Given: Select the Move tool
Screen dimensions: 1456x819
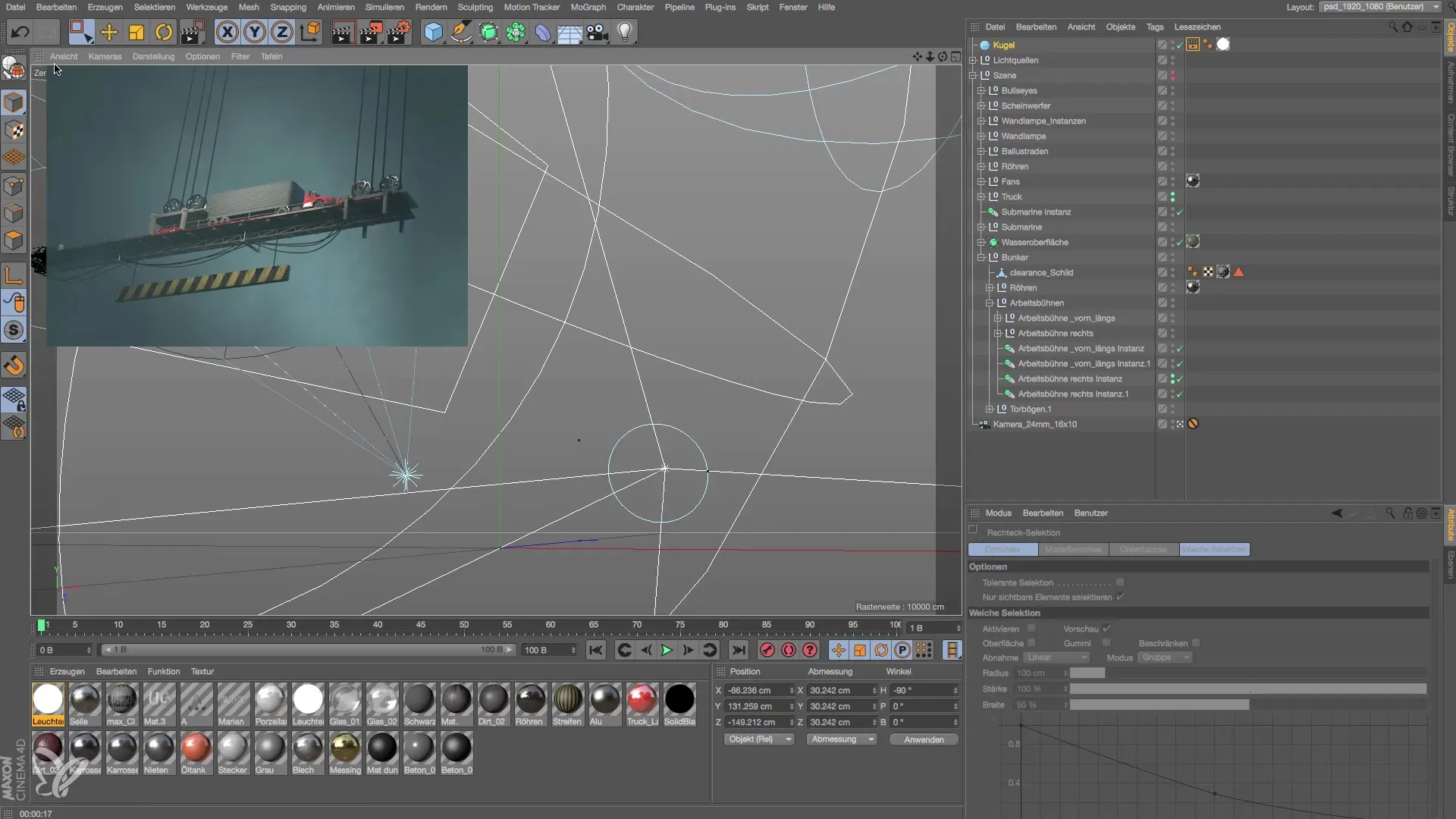Looking at the screenshot, I should 109,32.
